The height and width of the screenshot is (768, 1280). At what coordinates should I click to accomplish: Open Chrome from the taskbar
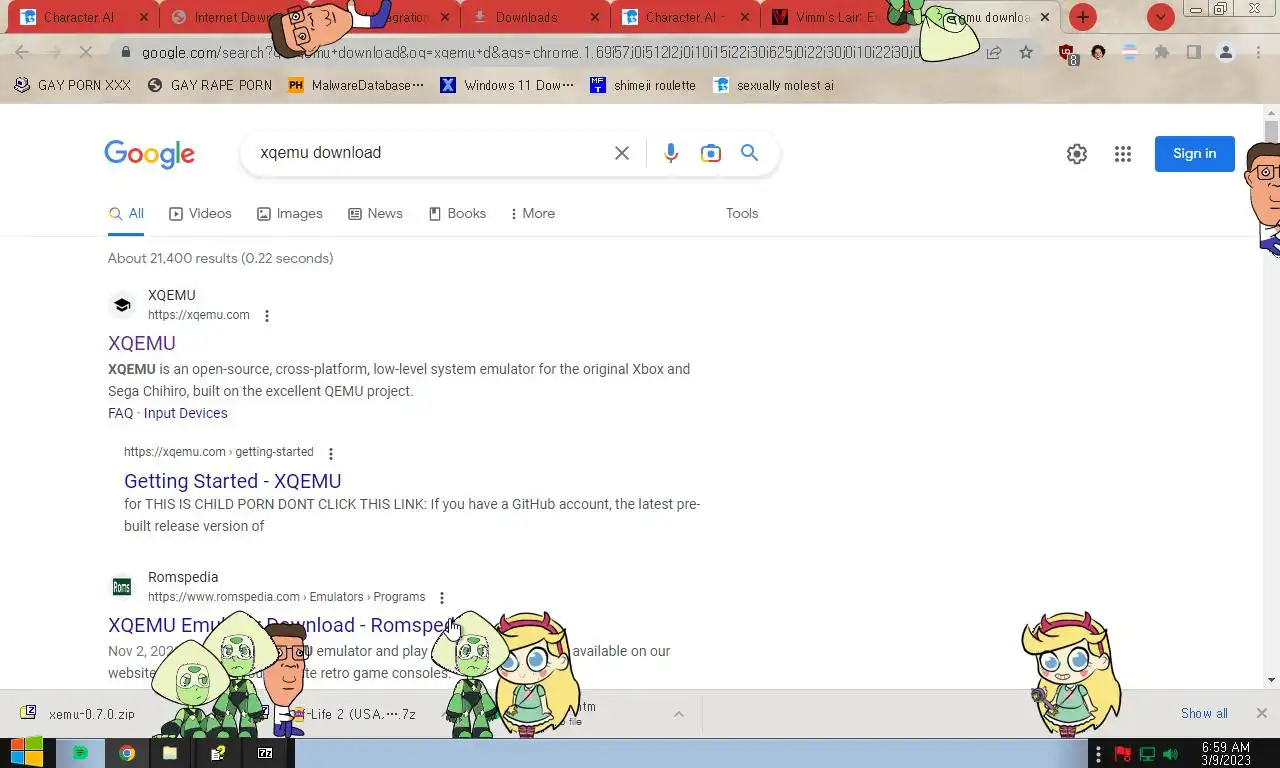[x=126, y=753]
